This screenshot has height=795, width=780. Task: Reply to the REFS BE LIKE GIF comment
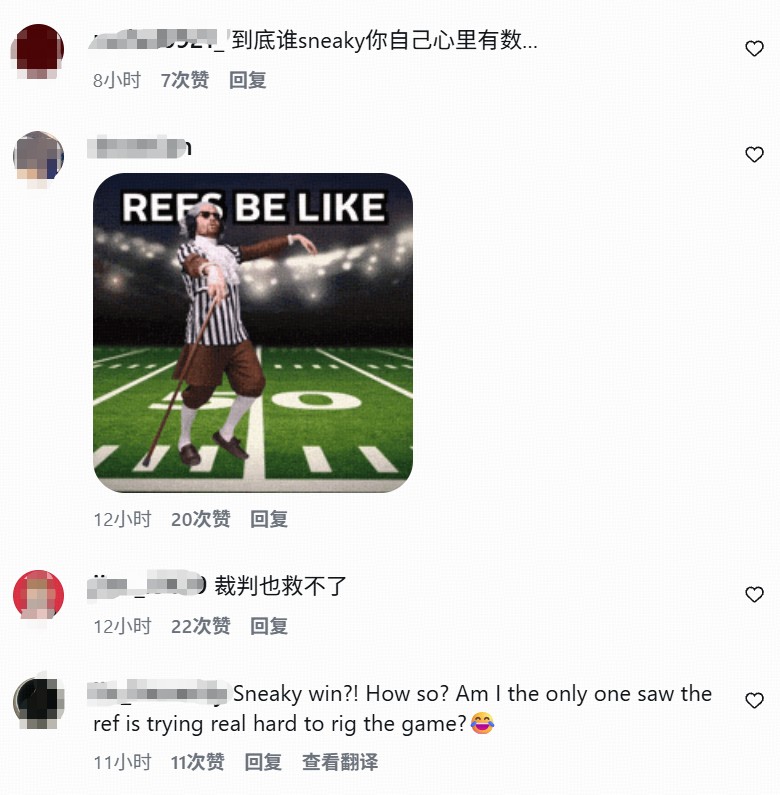click(269, 519)
